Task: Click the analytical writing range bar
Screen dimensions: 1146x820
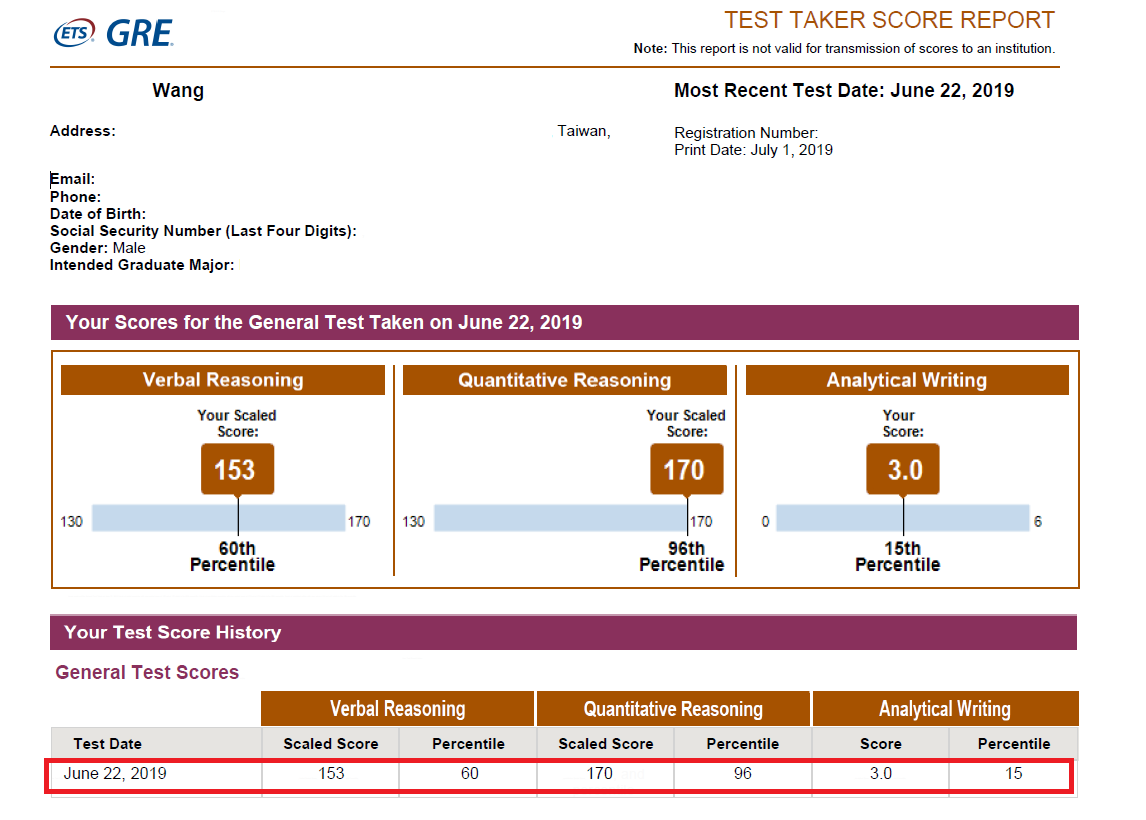Action: tap(903, 518)
